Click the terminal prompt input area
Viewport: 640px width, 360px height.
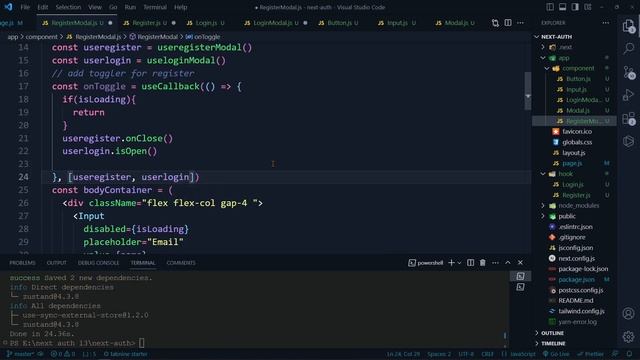click(x=142, y=343)
